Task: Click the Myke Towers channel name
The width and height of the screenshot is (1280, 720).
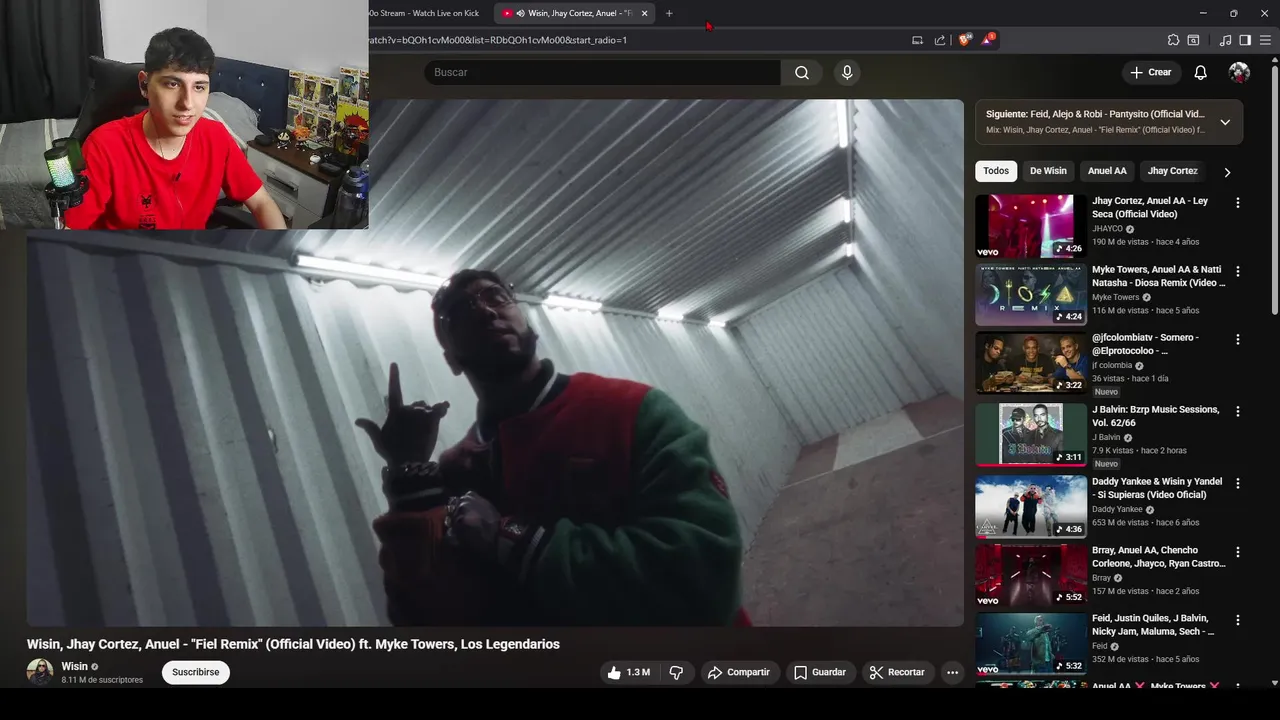Action: pos(1116,297)
